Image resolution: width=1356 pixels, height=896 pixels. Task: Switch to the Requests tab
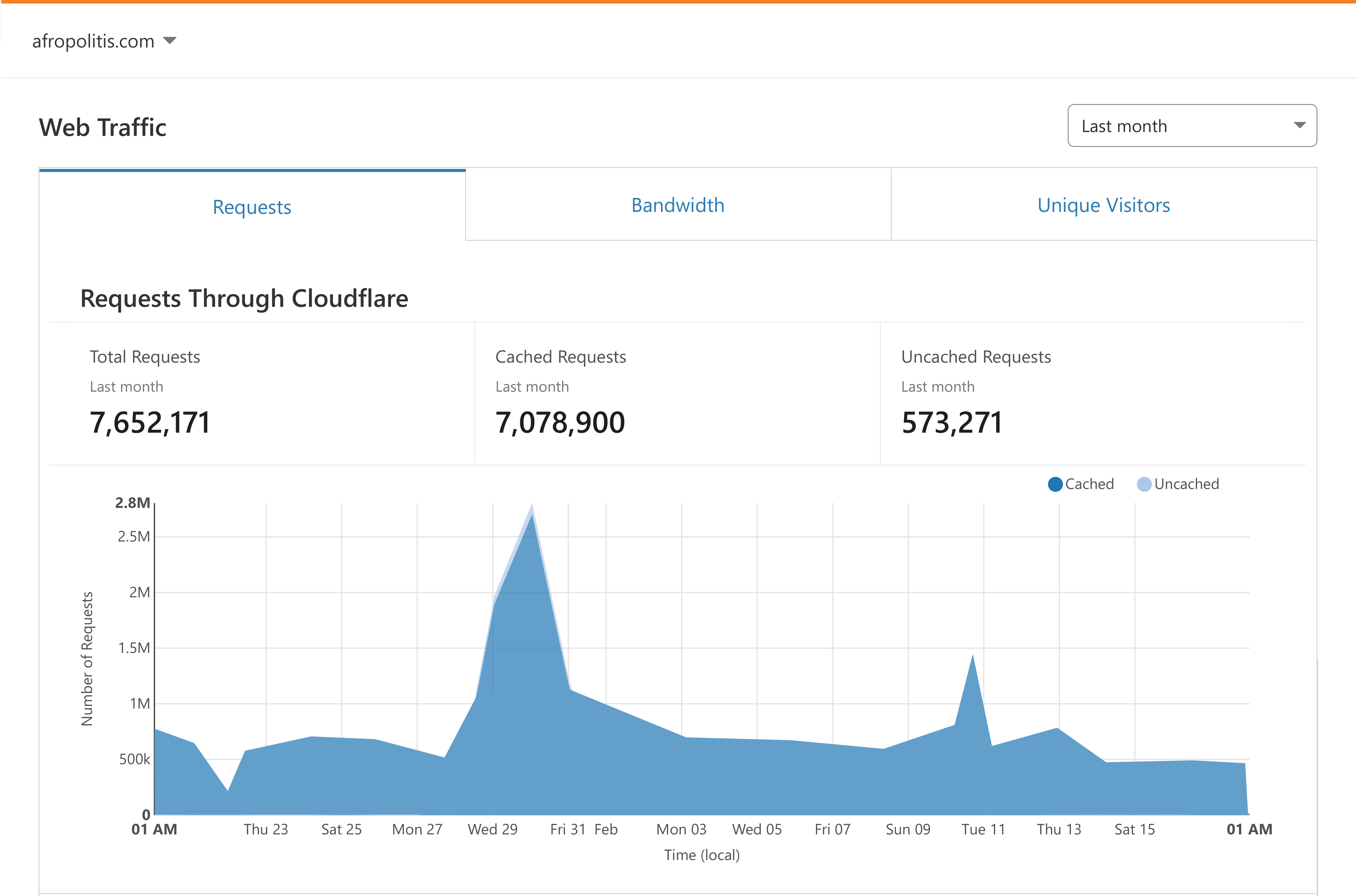[x=252, y=206]
